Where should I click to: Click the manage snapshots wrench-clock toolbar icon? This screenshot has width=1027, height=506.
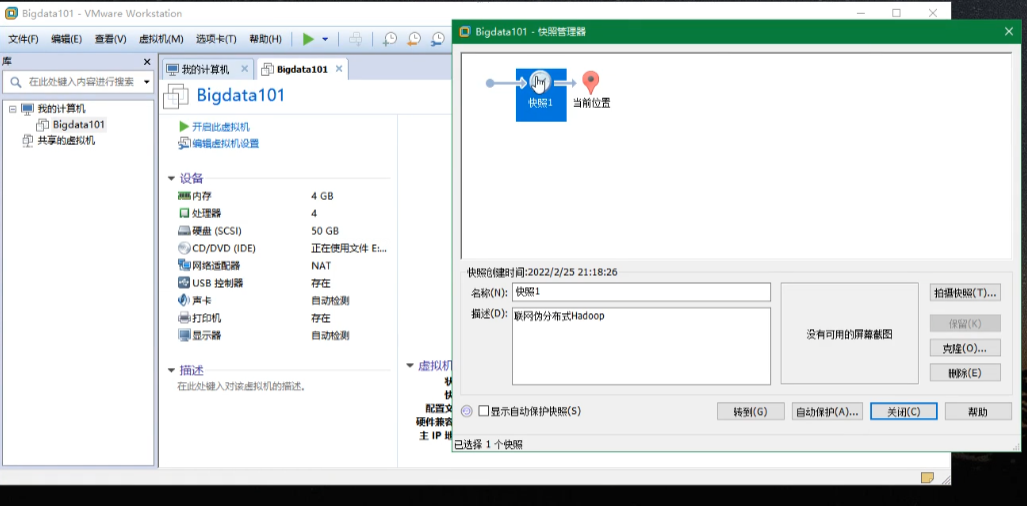(438, 39)
